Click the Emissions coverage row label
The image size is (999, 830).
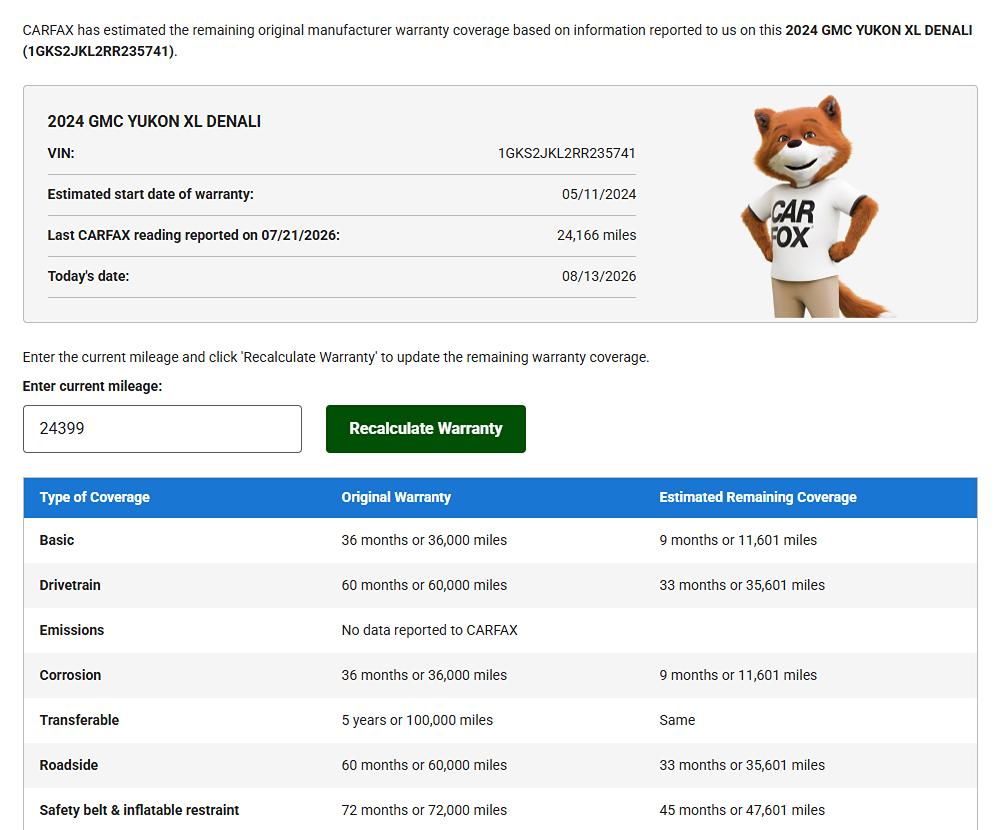[x=71, y=631]
